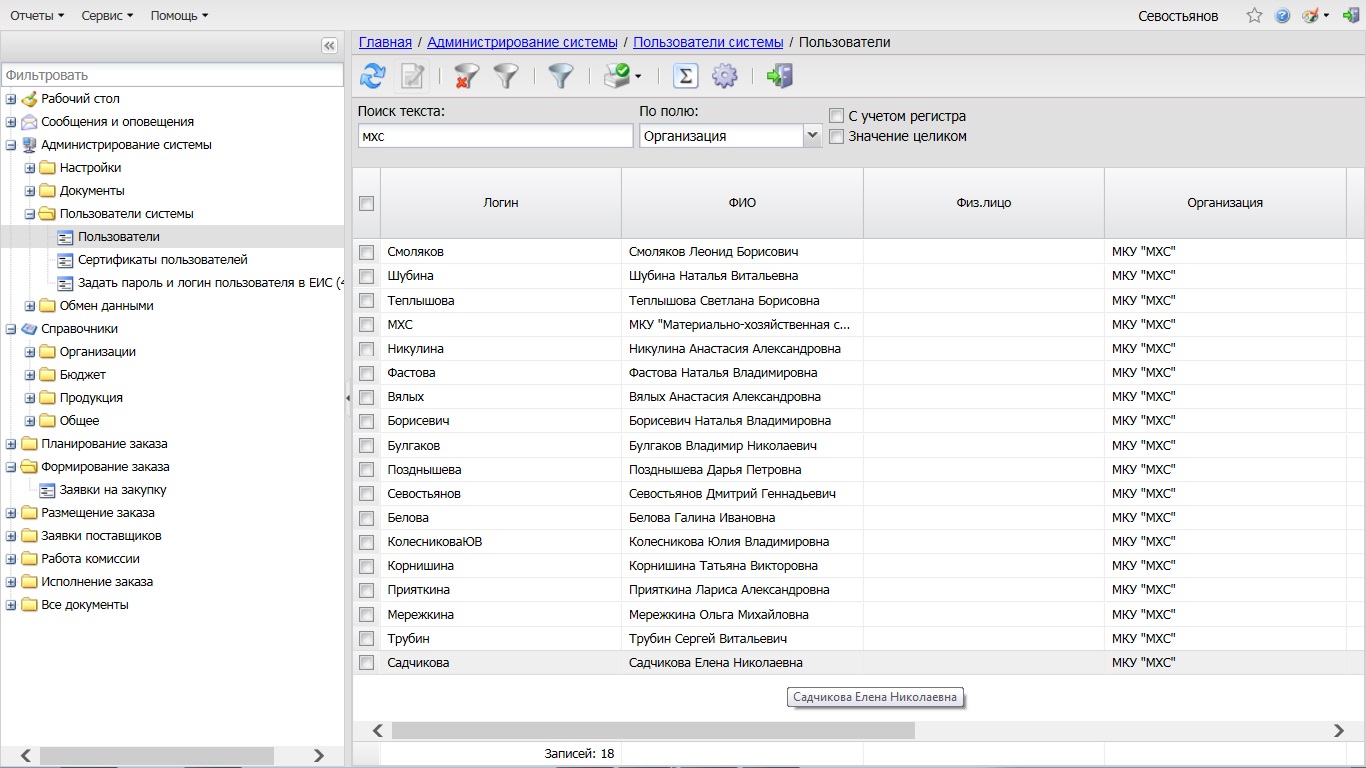The height and width of the screenshot is (768, 1366).
Task: Click the printer icon with green checkmark
Action: pyautogui.click(x=618, y=76)
